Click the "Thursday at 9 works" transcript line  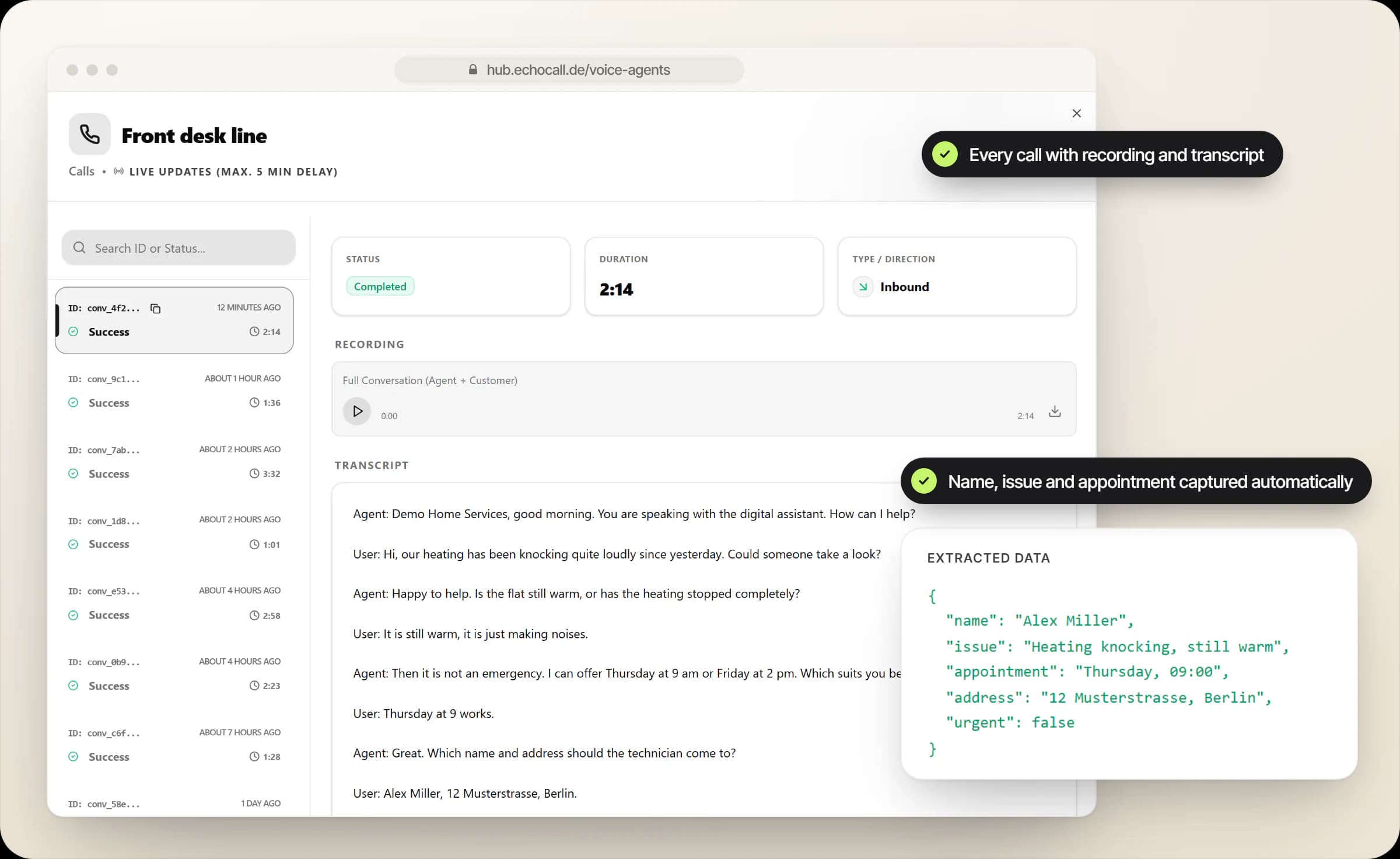(x=423, y=713)
